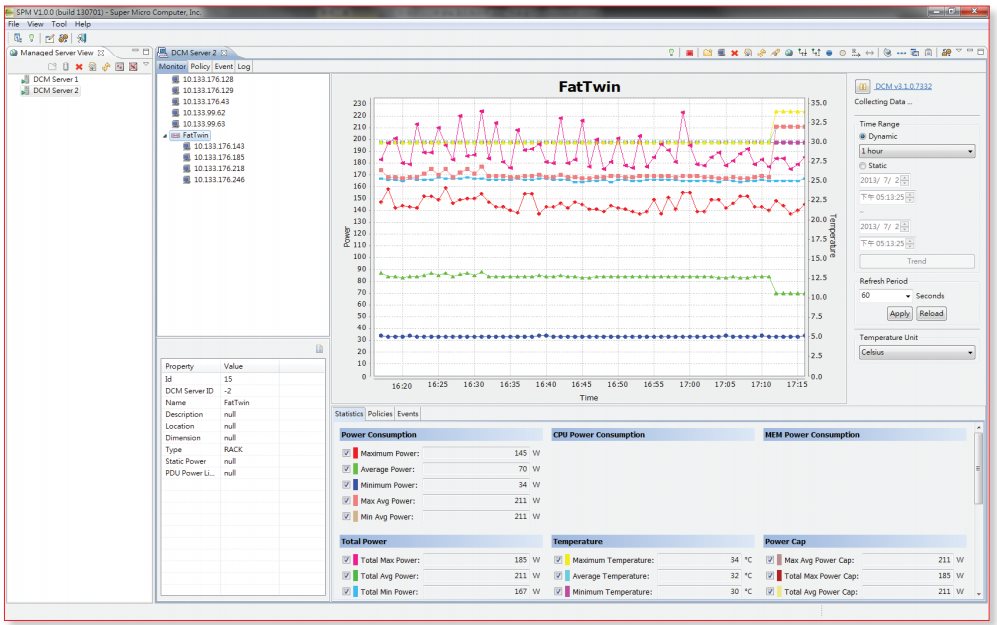Click the red stop square icon in DCM Server 2 toolbar
This screenshot has width=997, height=625.
689,53
